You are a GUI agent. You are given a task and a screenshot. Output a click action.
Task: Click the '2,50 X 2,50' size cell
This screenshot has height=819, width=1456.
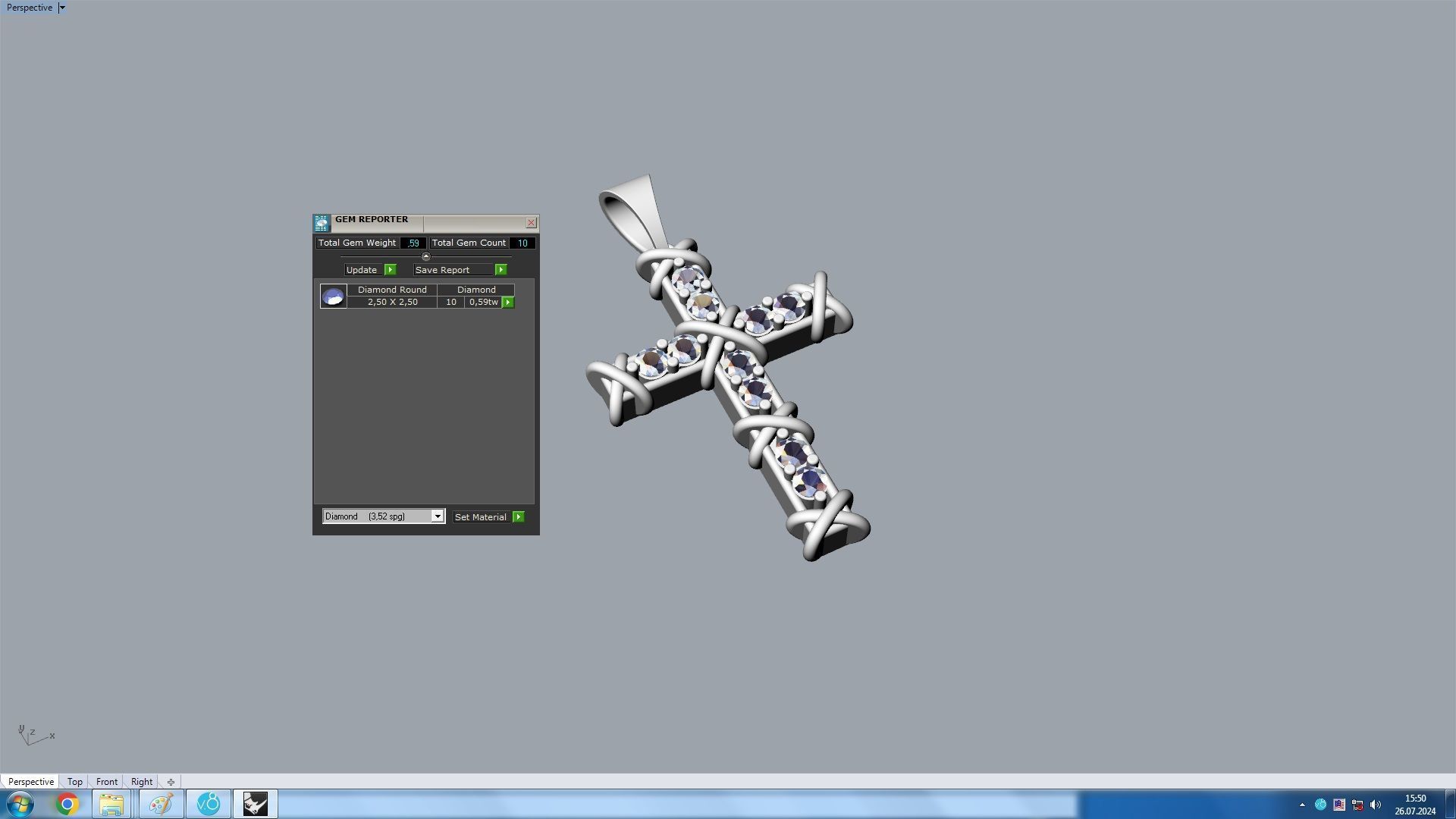tap(392, 302)
